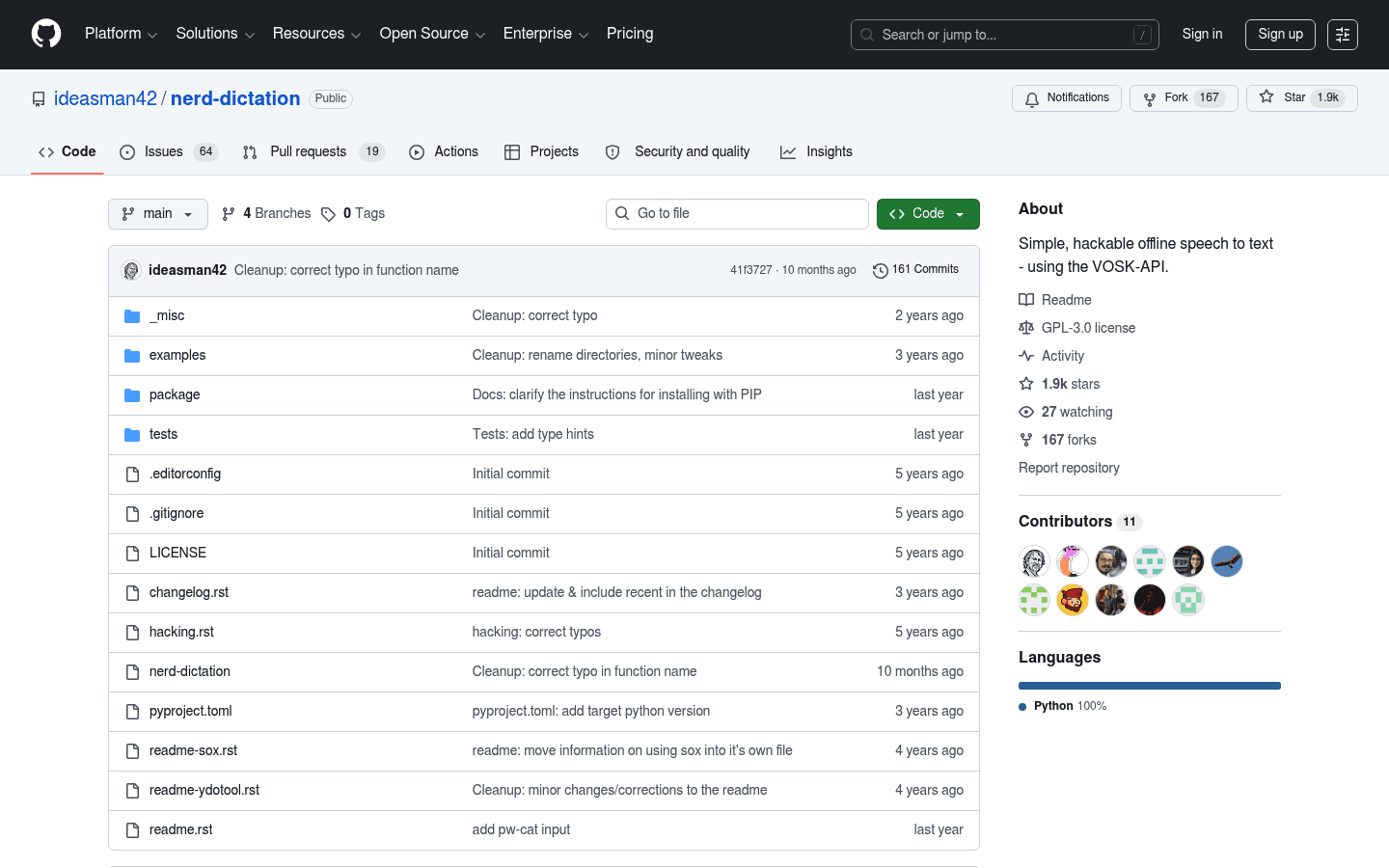Open readme-ydotool.rst file
The height and width of the screenshot is (868, 1389).
tap(204, 790)
